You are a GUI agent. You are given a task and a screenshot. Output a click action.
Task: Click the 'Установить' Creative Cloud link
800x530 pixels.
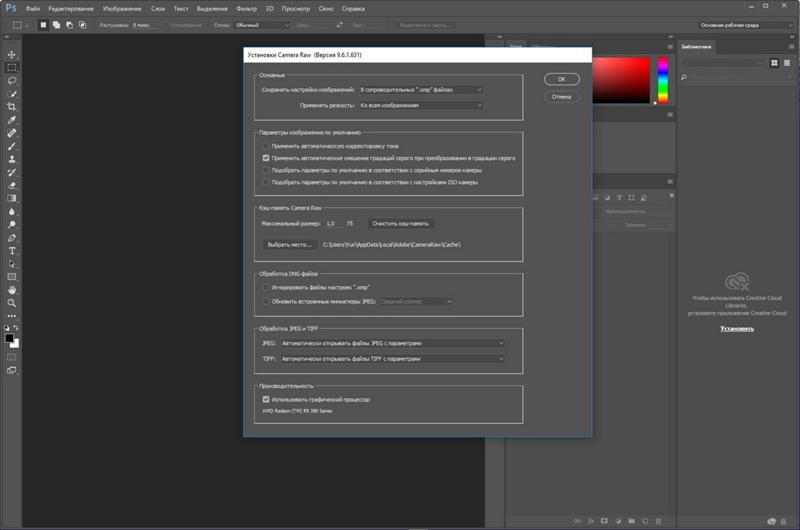pos(737,329)
